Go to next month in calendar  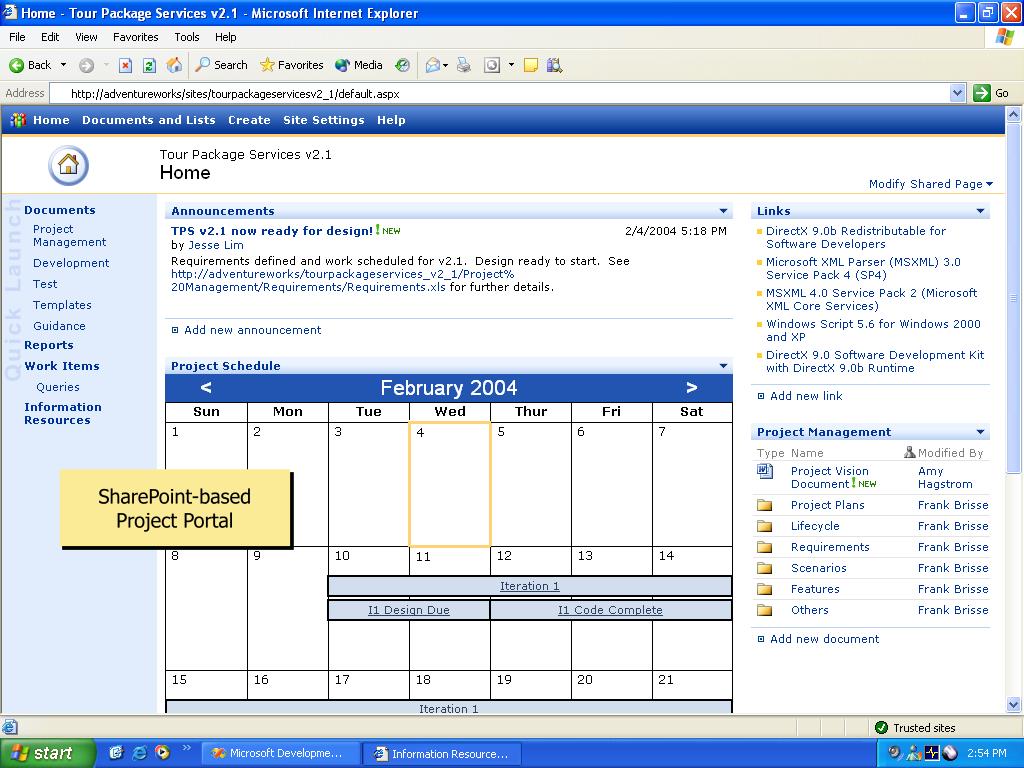[692, 388]
